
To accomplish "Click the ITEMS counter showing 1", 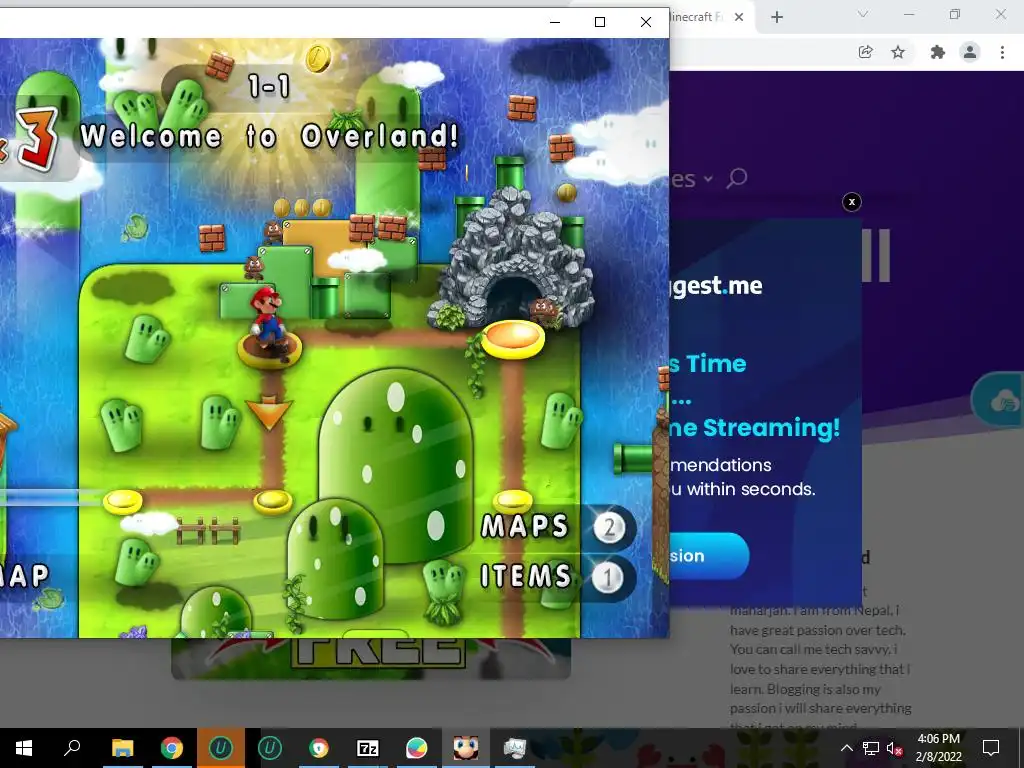I will click(x=608, y=577).
